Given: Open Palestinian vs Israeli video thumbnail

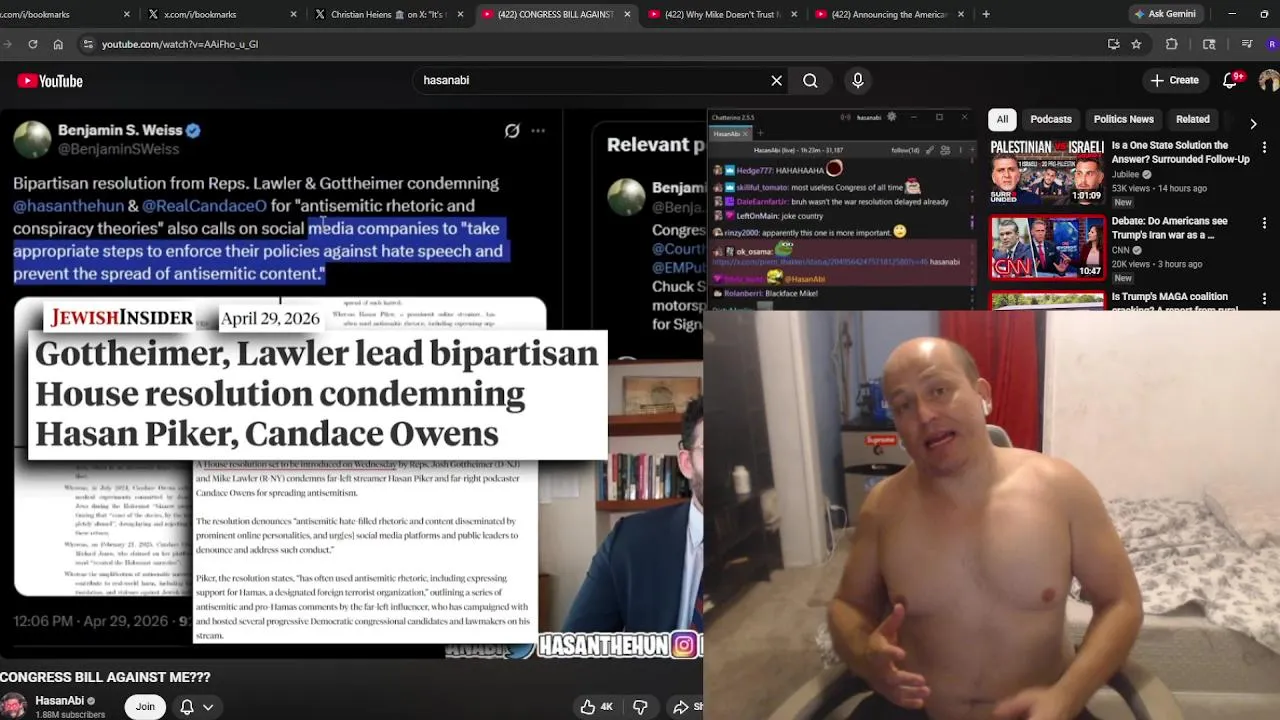Looking at the screenshot, I should point(1047,172).
